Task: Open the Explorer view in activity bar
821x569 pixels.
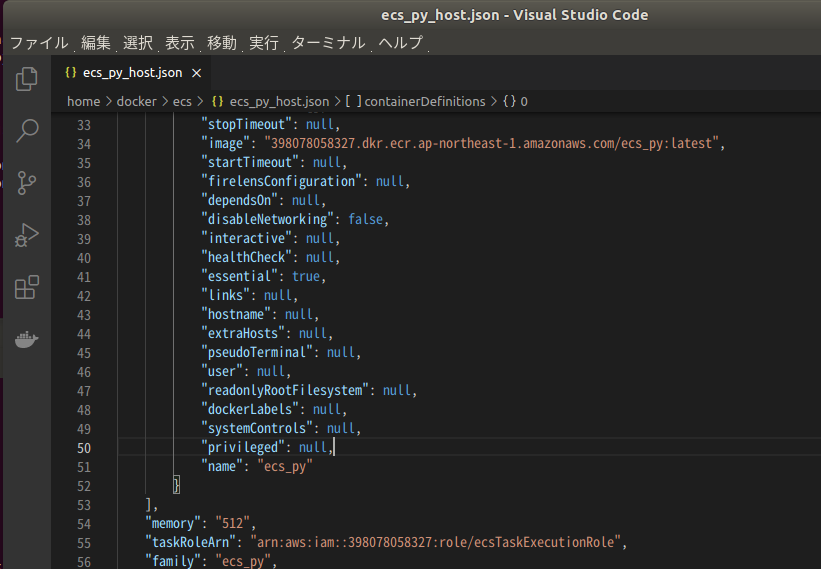Action: (x=27, y=79)
